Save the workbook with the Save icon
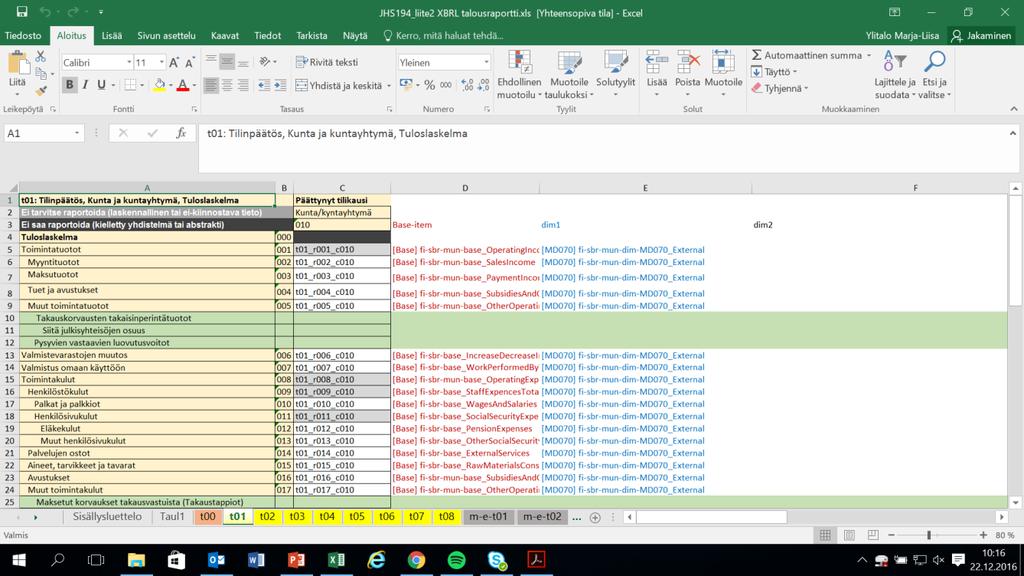 pyautogui.click(x=22, y=12)
